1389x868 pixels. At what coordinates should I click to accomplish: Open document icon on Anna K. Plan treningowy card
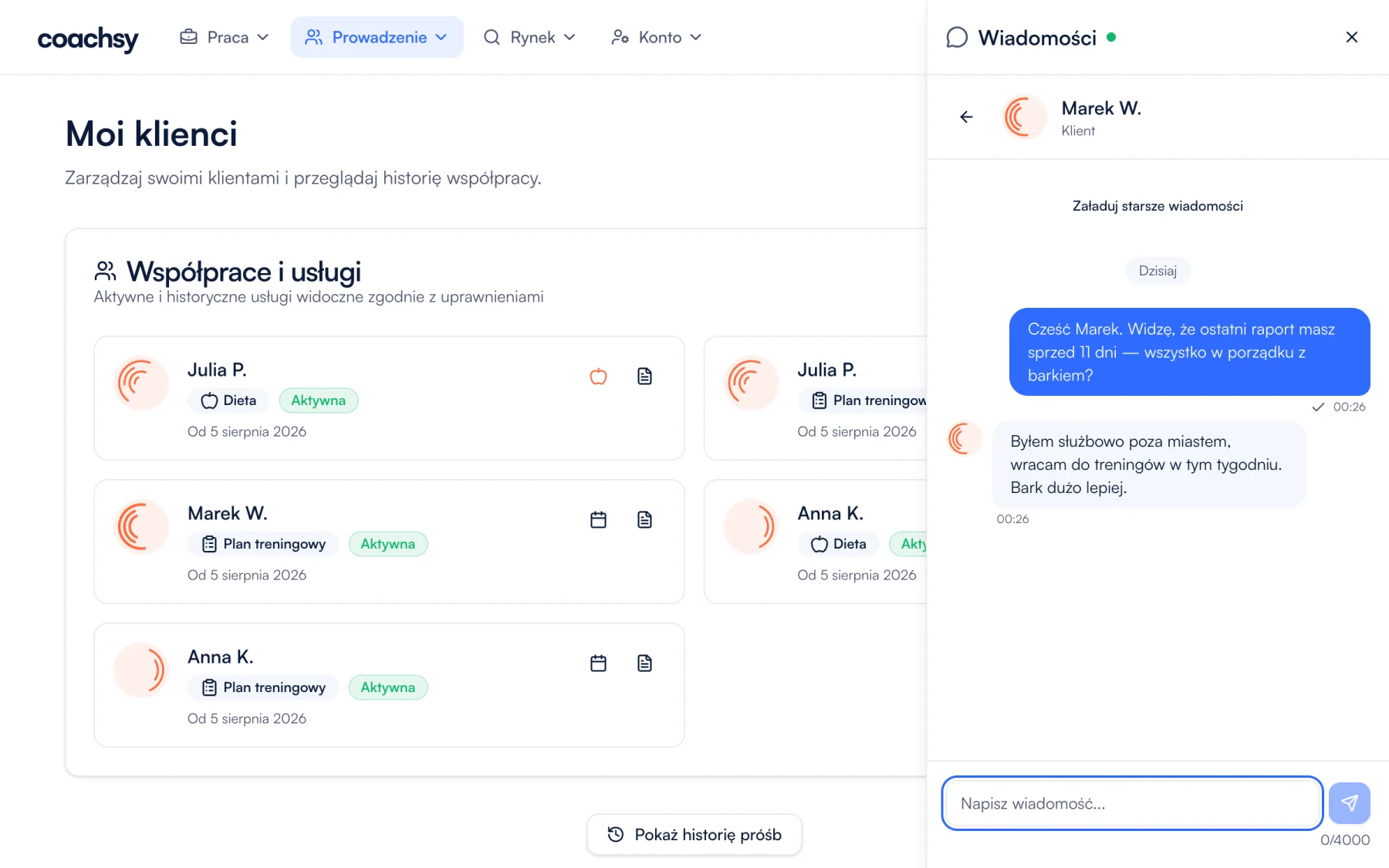[x=644, y=664]
